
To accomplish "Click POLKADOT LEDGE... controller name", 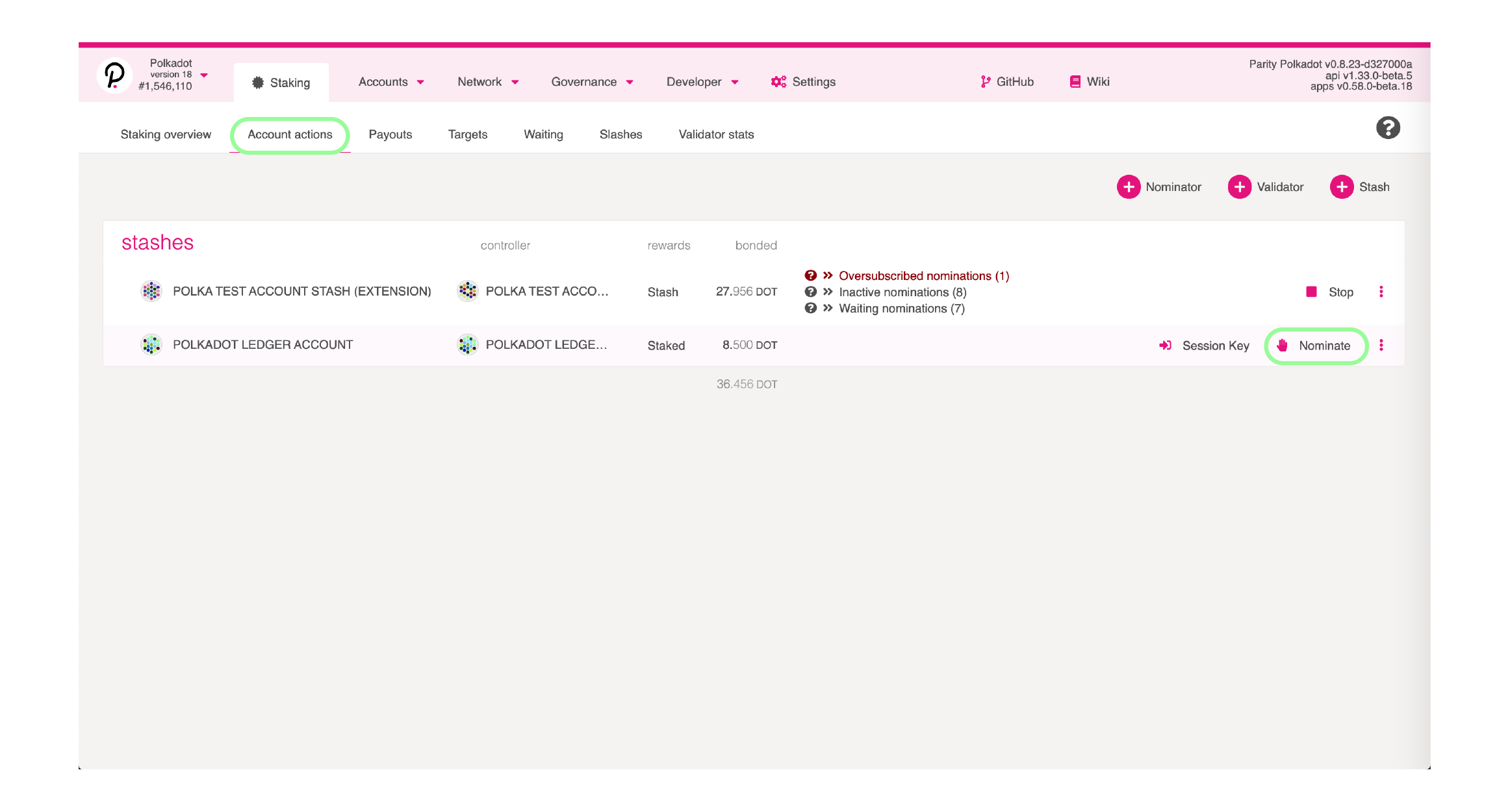I will click(546, 345).
